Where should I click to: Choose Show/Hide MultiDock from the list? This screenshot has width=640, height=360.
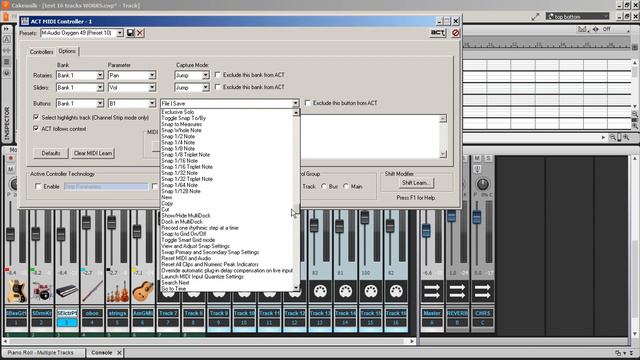tap(186, 216)
